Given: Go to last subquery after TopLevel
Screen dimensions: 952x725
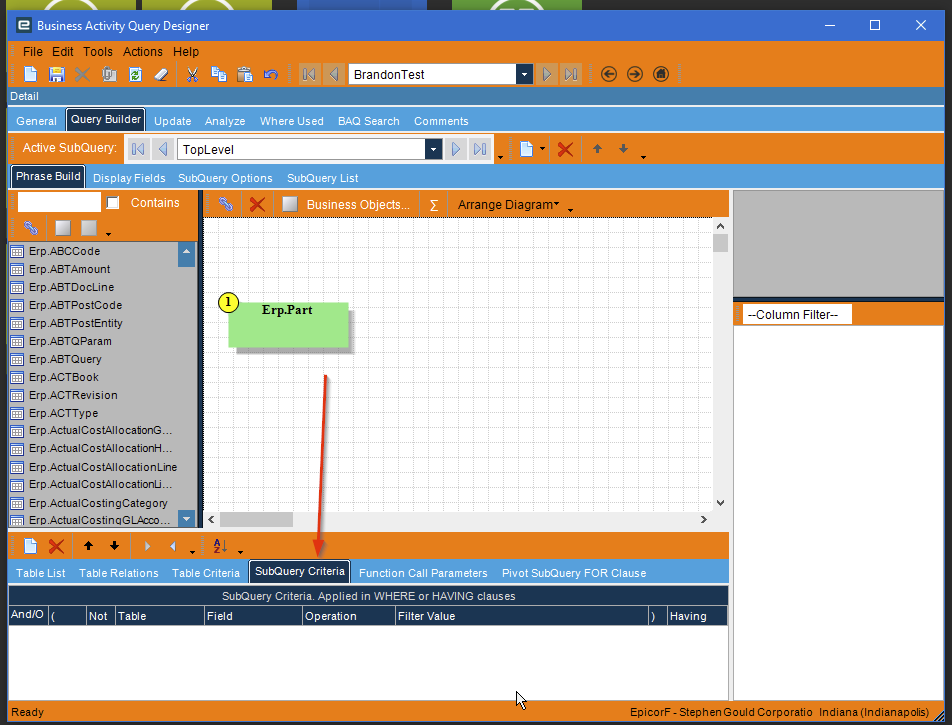Looking at the screenshot, I should (480, 149).
